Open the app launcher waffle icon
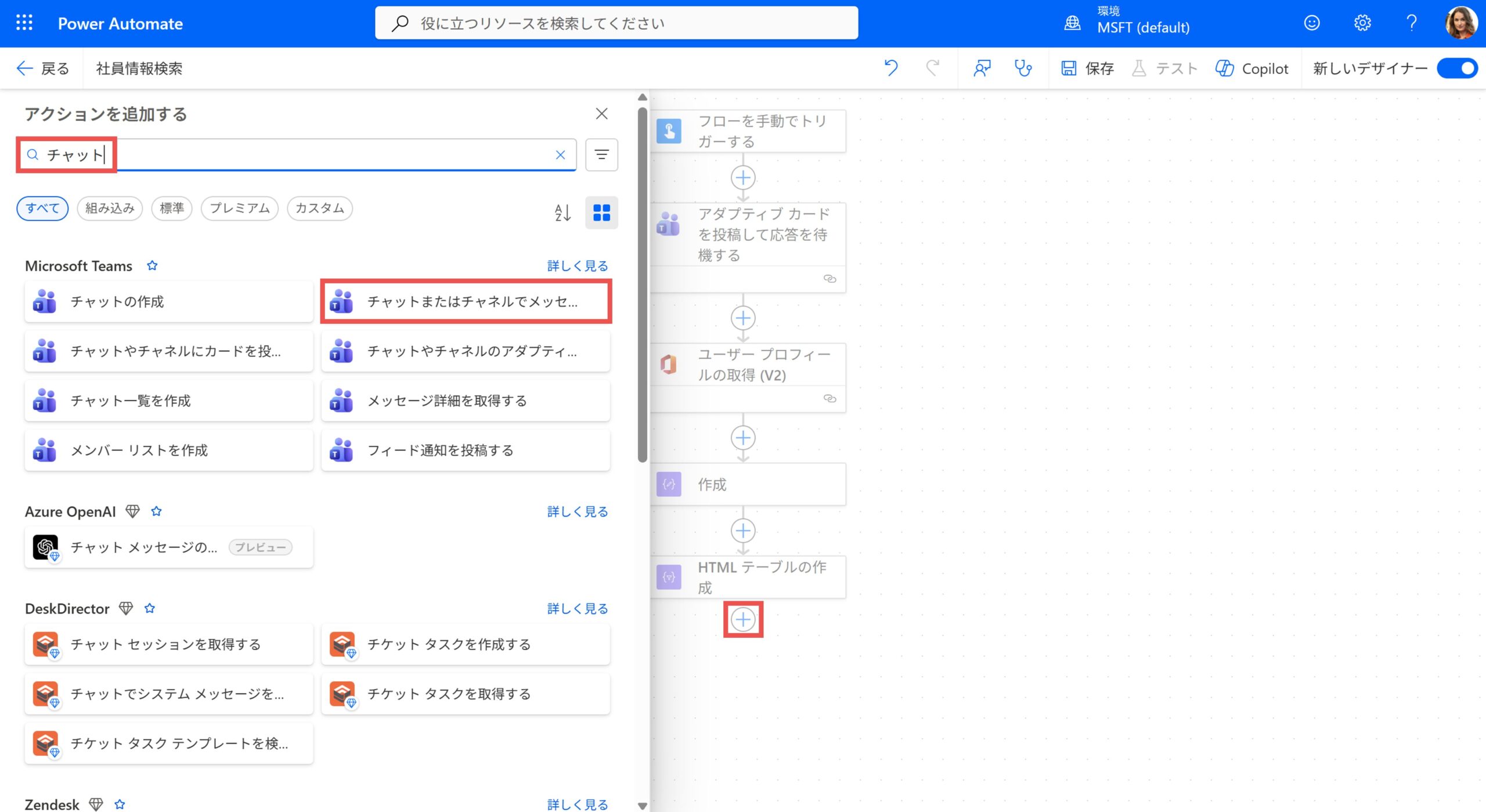 24,23
